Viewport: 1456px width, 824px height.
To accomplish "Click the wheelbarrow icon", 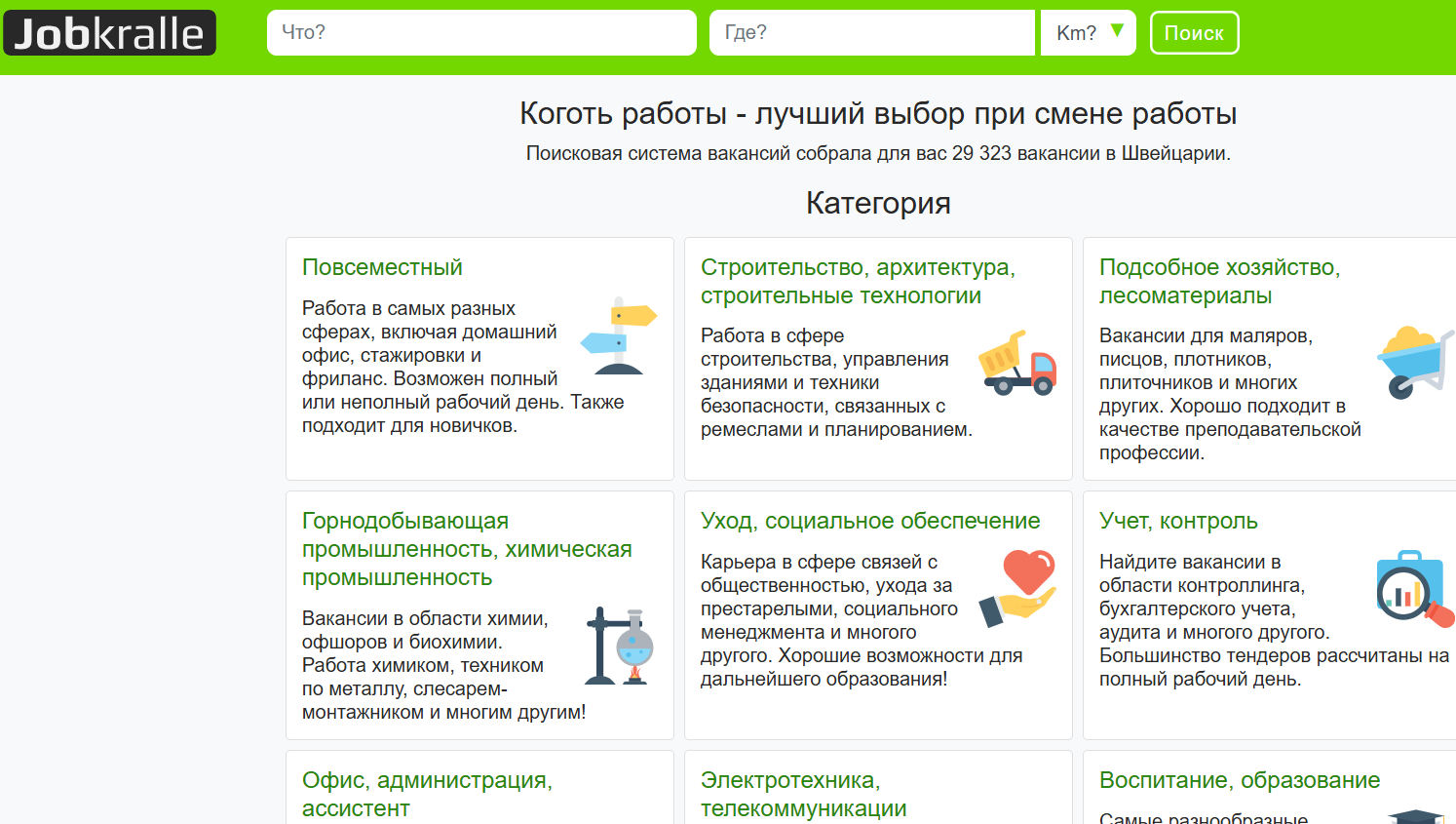I will click(1414, 363).
